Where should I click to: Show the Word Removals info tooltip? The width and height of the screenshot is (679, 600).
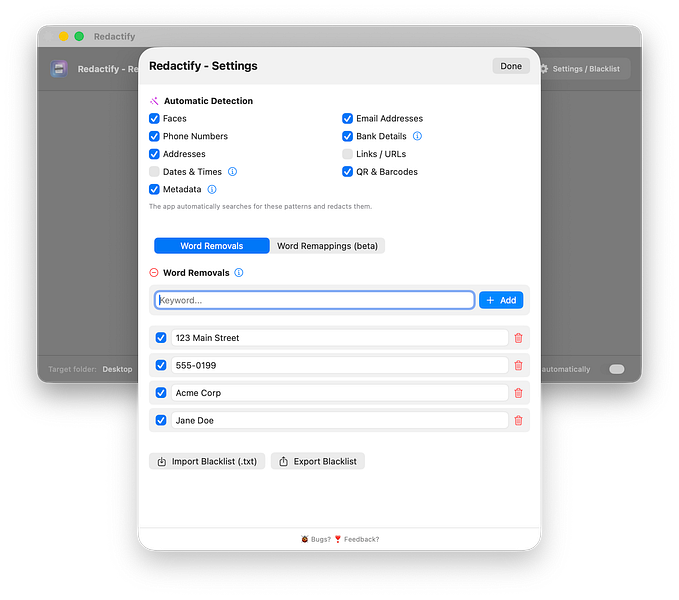click(239, 273)
